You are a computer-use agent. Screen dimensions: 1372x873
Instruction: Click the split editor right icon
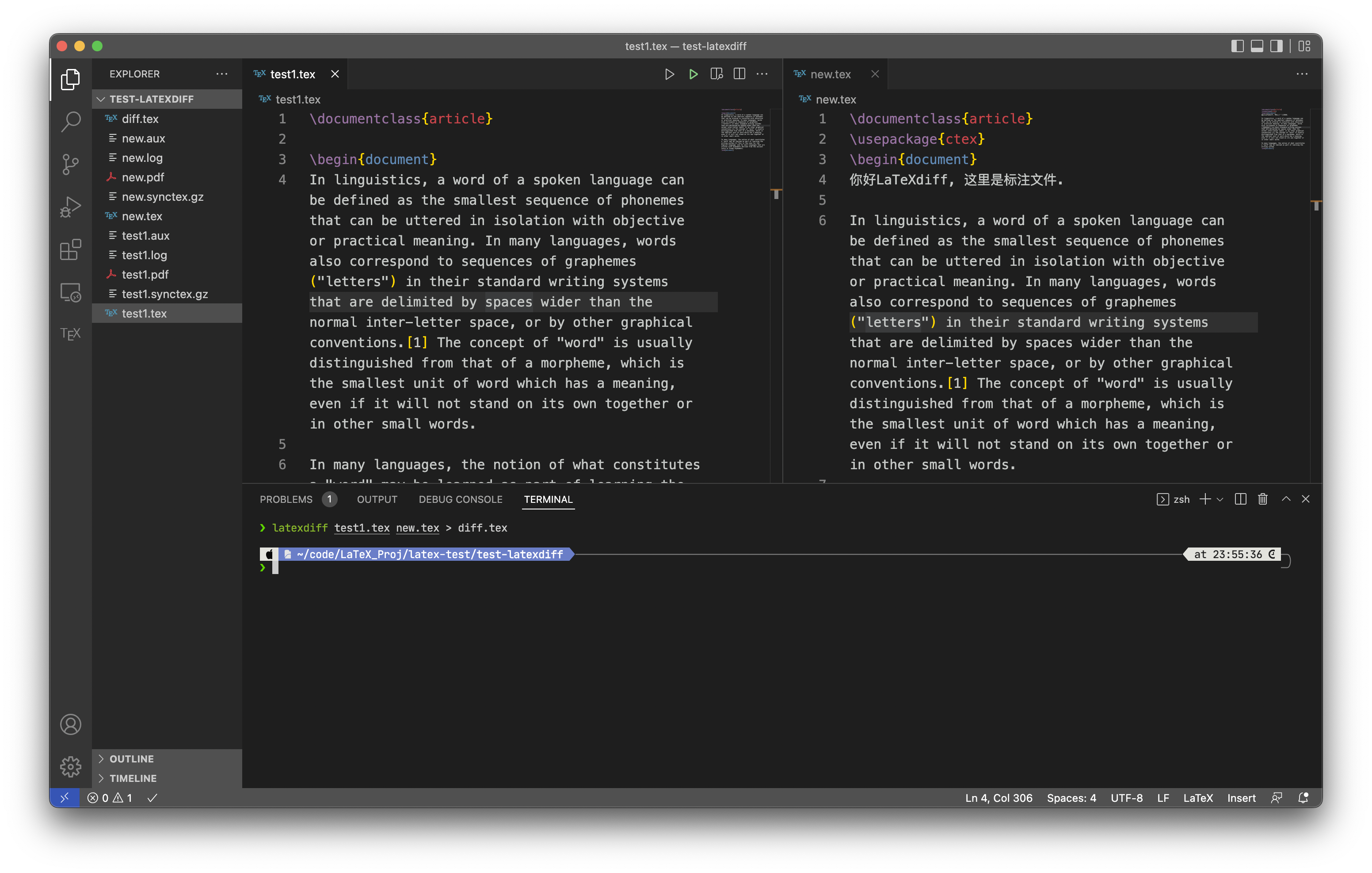[x=739, y=74]
